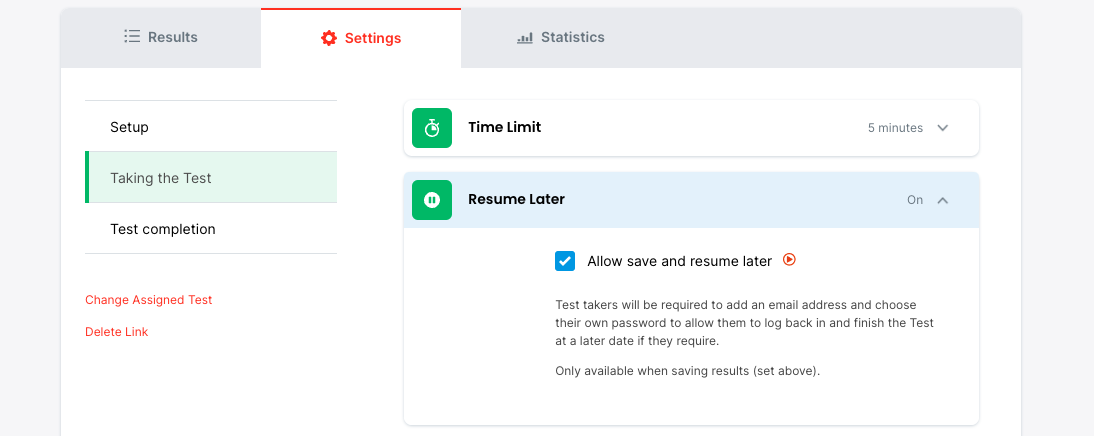Open the Statistics tab

tap(561, 37)
